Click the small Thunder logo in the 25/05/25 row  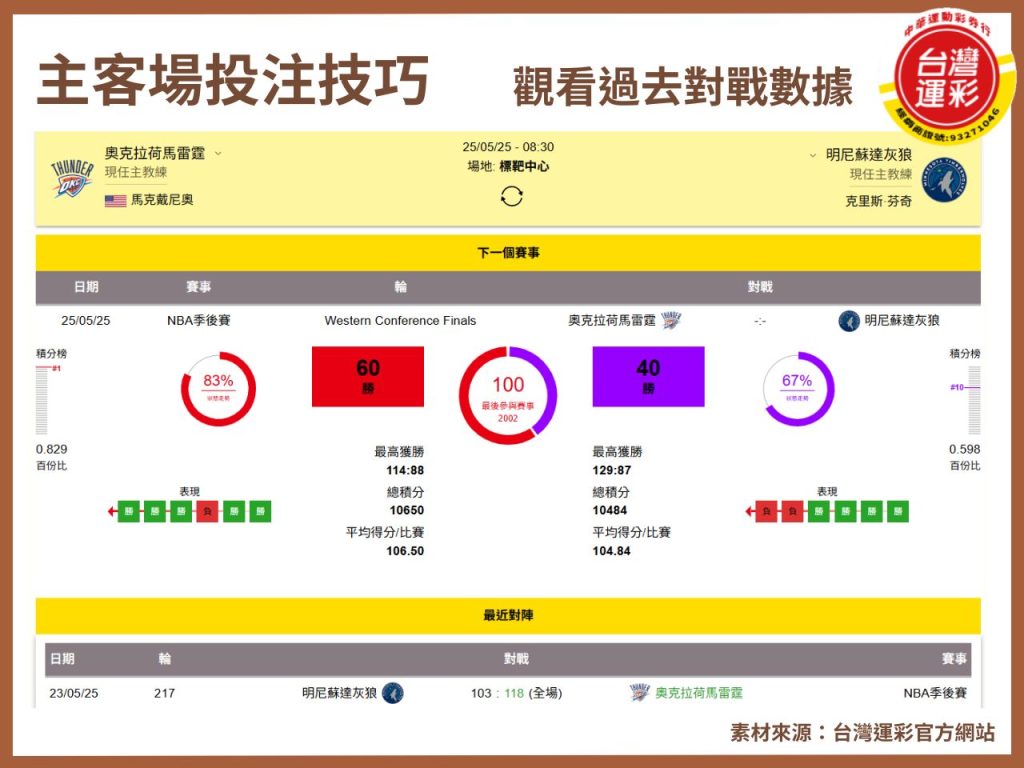click(671, 320)
